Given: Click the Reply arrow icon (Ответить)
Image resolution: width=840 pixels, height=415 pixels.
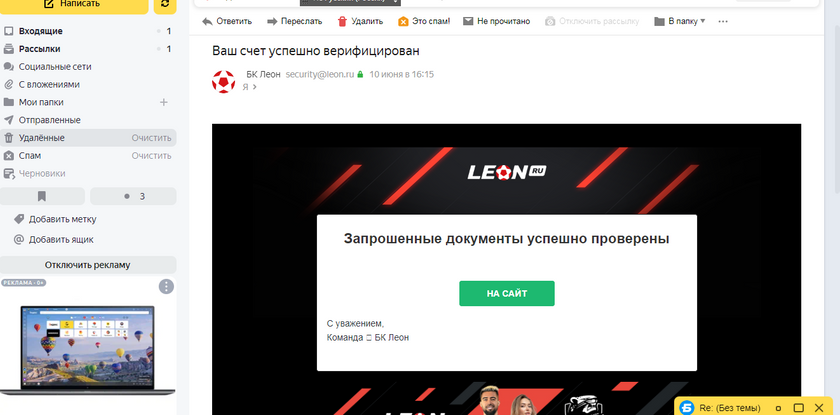Looking at the screenshot, I should 207,21.
